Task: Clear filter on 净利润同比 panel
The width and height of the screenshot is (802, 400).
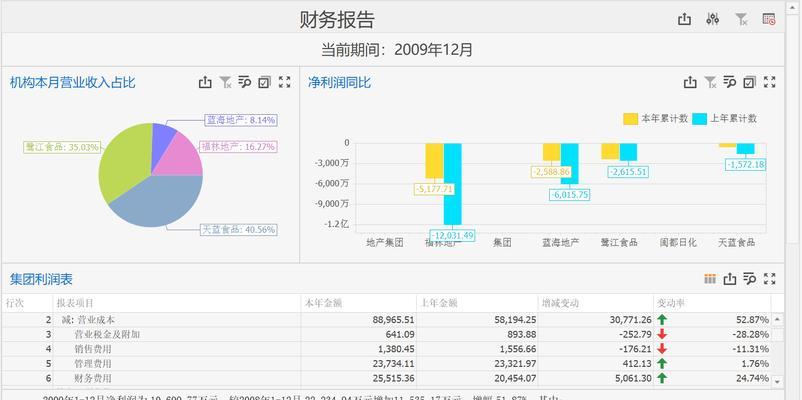Action: tap(710, 82)
